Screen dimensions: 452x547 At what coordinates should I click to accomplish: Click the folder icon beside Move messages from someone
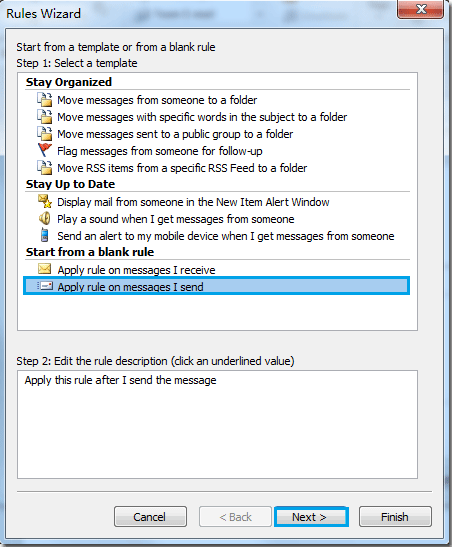tap(45, 100)
